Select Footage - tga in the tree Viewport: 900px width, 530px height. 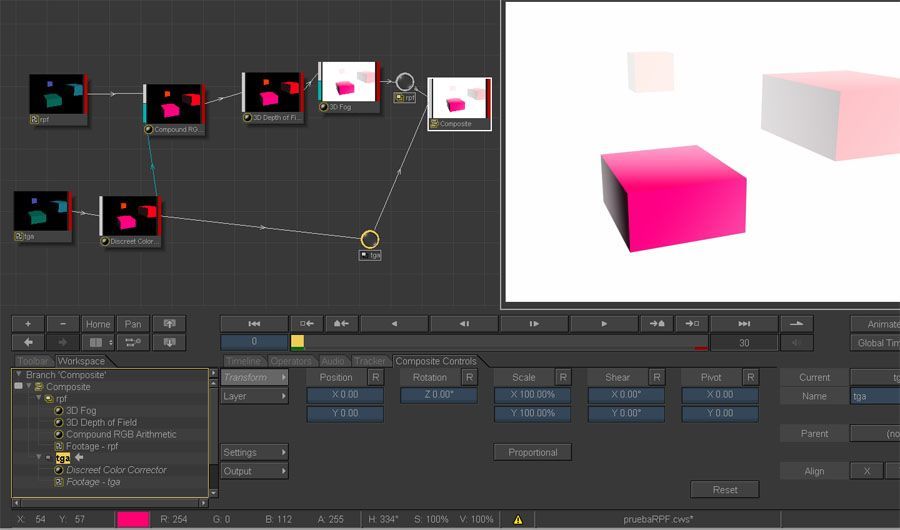pos(93,482)
